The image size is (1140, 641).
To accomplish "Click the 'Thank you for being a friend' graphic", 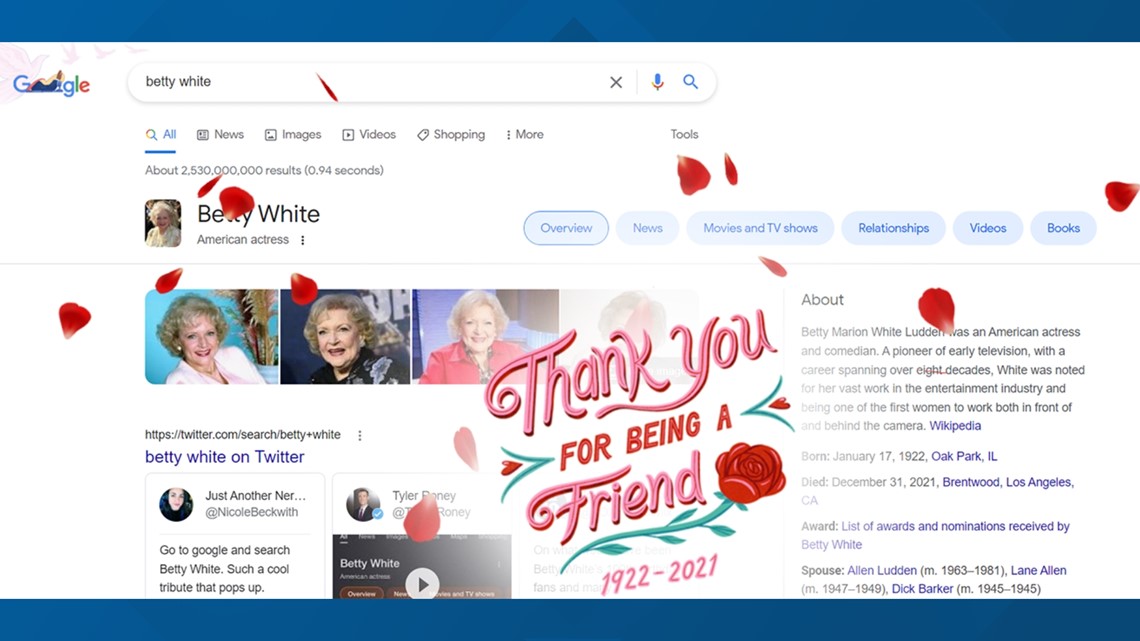I will 640,451.
